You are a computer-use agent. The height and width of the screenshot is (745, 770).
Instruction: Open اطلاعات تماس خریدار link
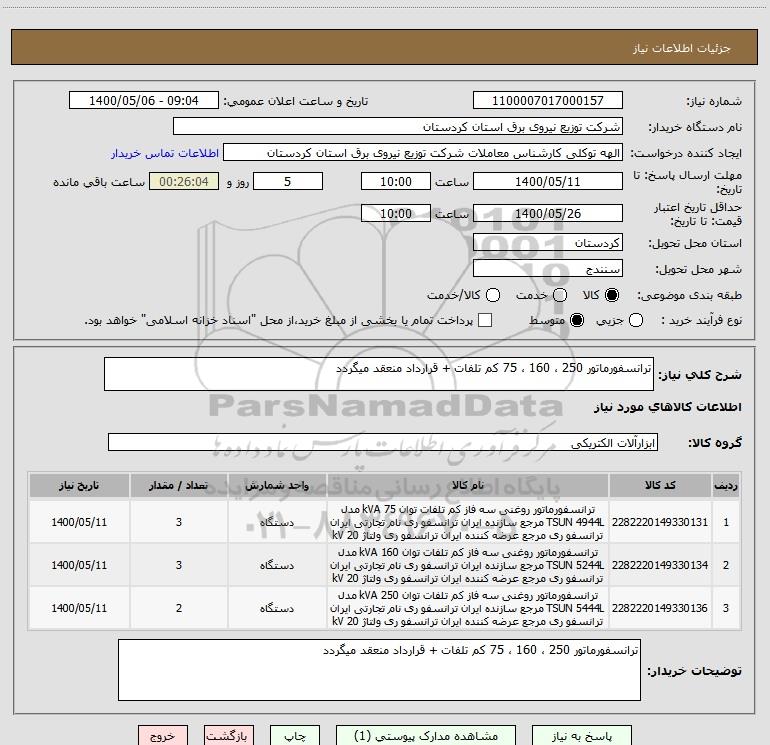[165, 153]
